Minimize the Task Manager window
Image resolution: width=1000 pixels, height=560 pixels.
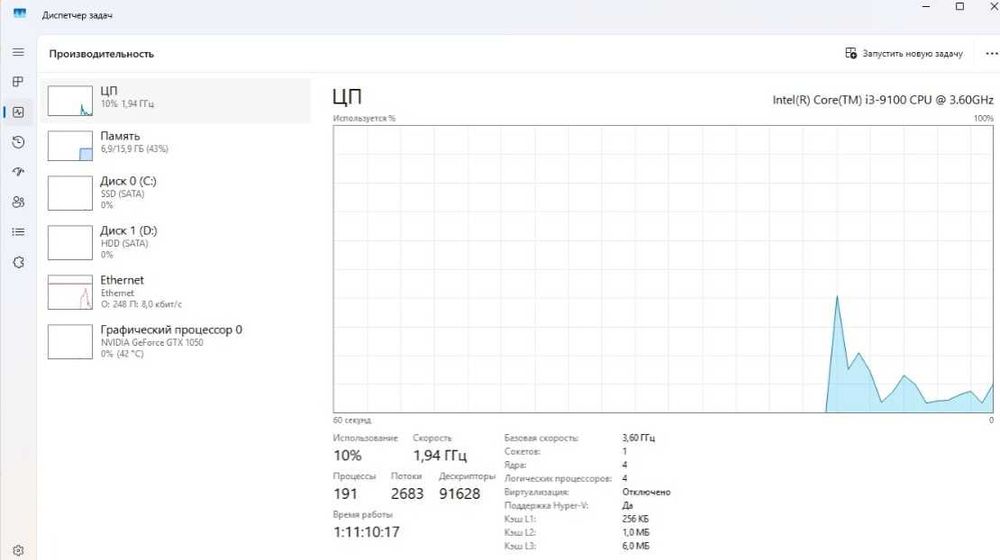pos(926,6)
